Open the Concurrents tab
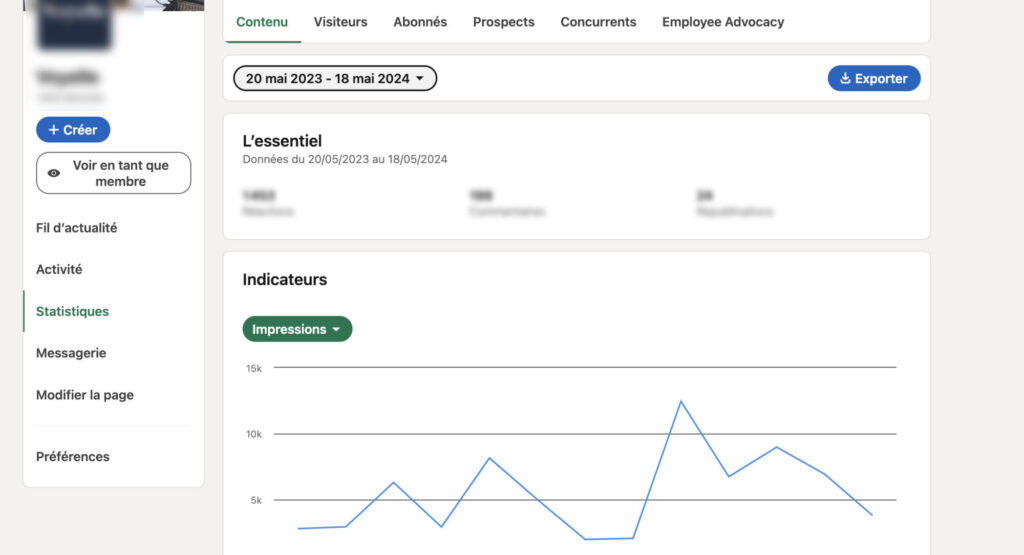 coord(598,22)
